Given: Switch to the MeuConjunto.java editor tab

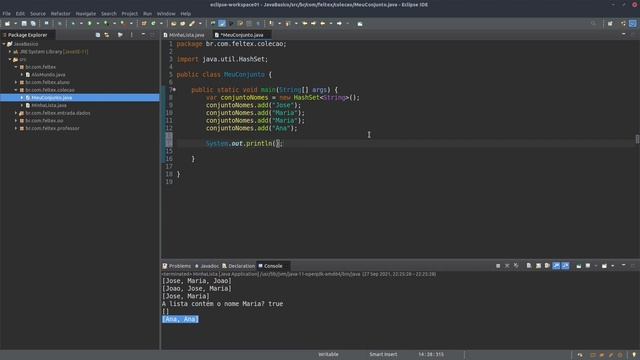Looking at the screenshot, I should tap(242, 35).
